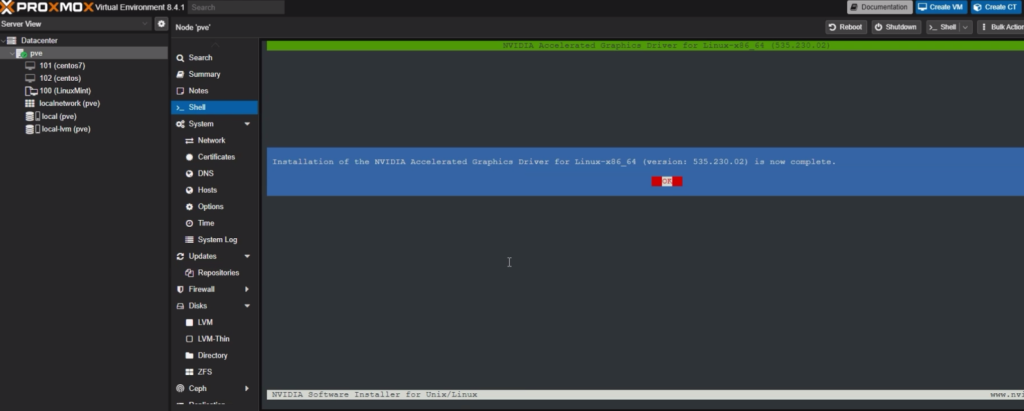Open the DNS settings item
This screenshot has width=1024, height=411.
pos(205,173)
